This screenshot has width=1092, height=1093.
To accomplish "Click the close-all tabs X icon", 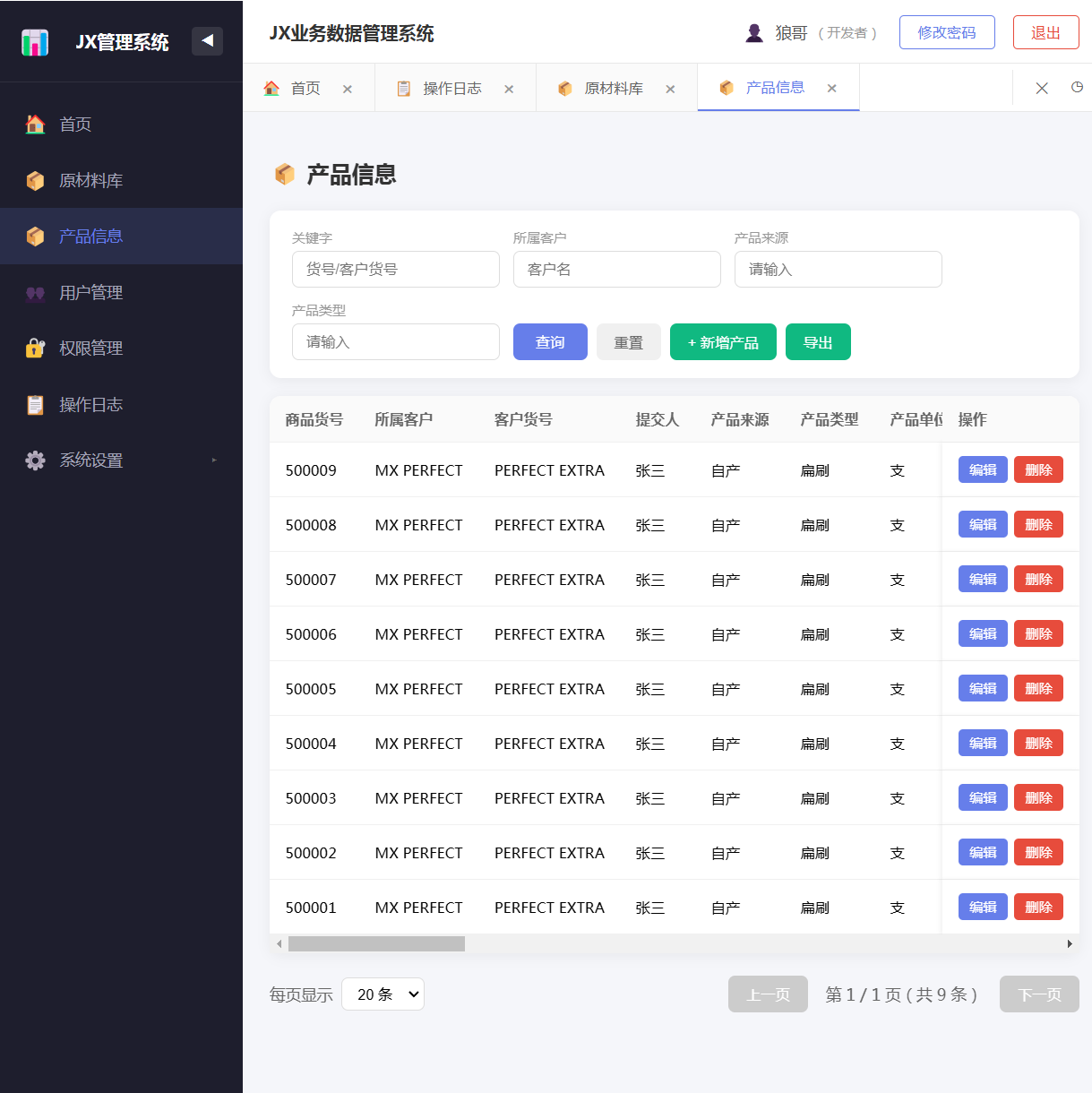I will [x=1042, y=88].
